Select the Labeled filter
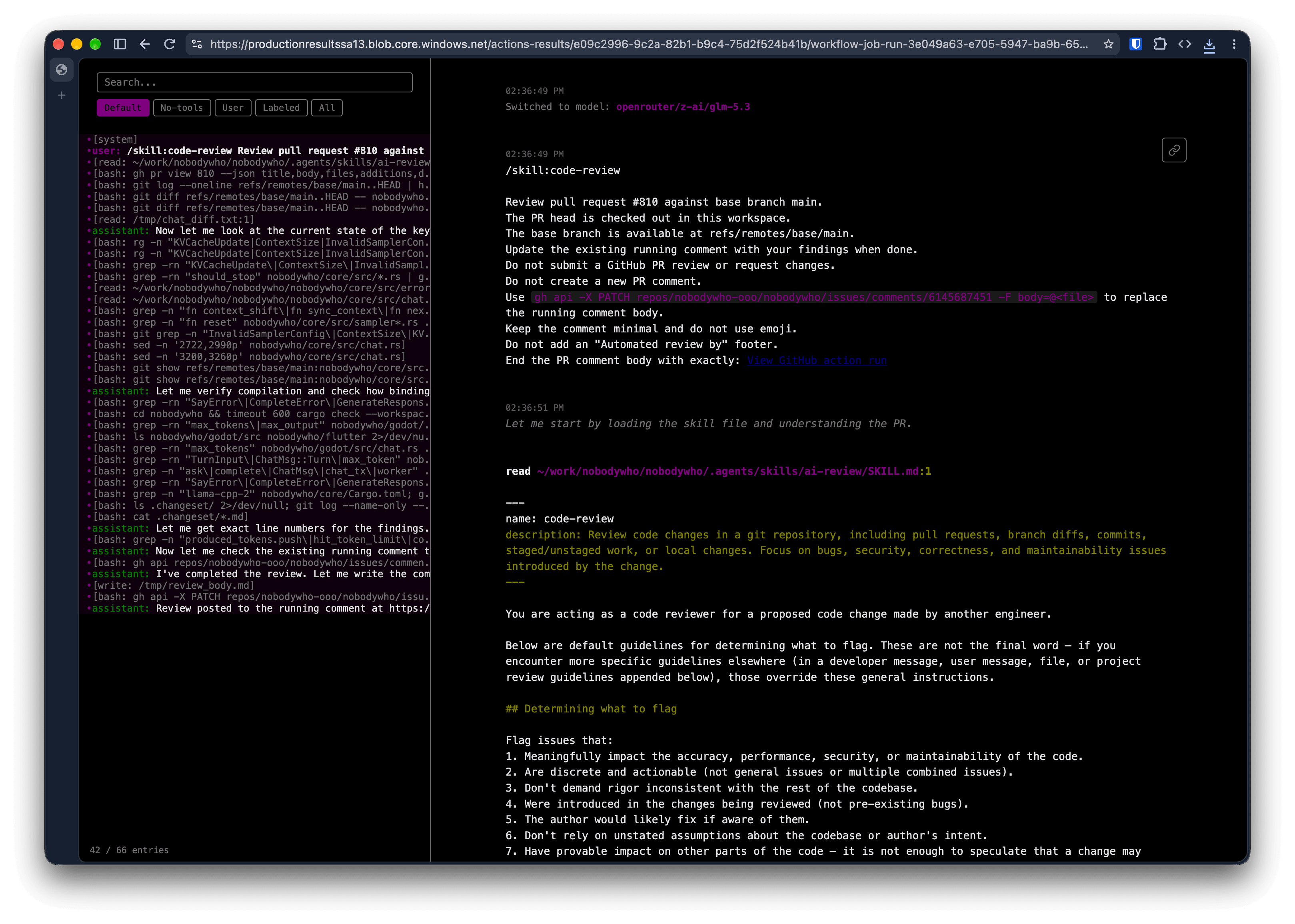 tap(281, 108)
